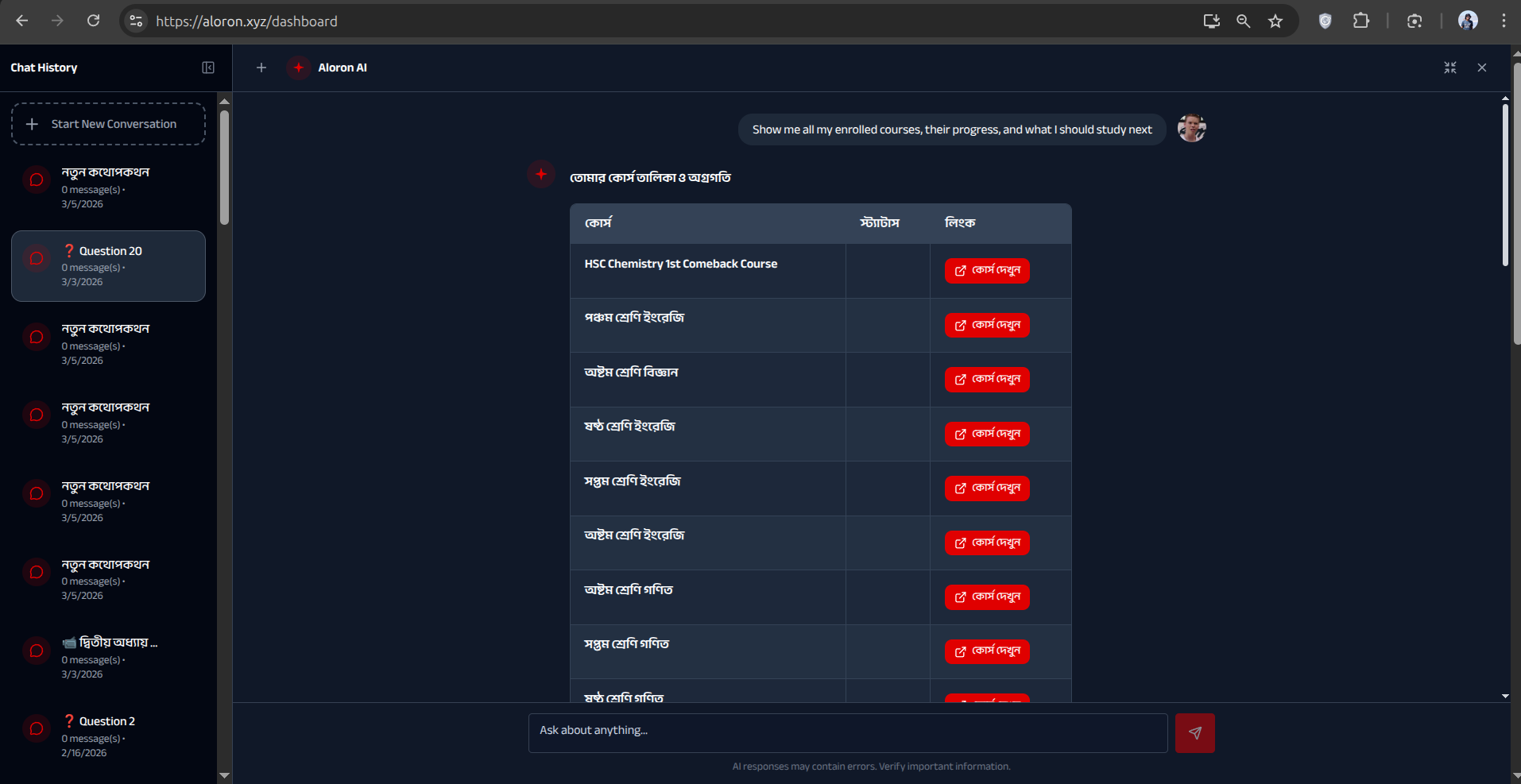The width and height of the screenshot is (1521, 784).
Task: Start New Conversation
Action: click(x=108, y=124)
